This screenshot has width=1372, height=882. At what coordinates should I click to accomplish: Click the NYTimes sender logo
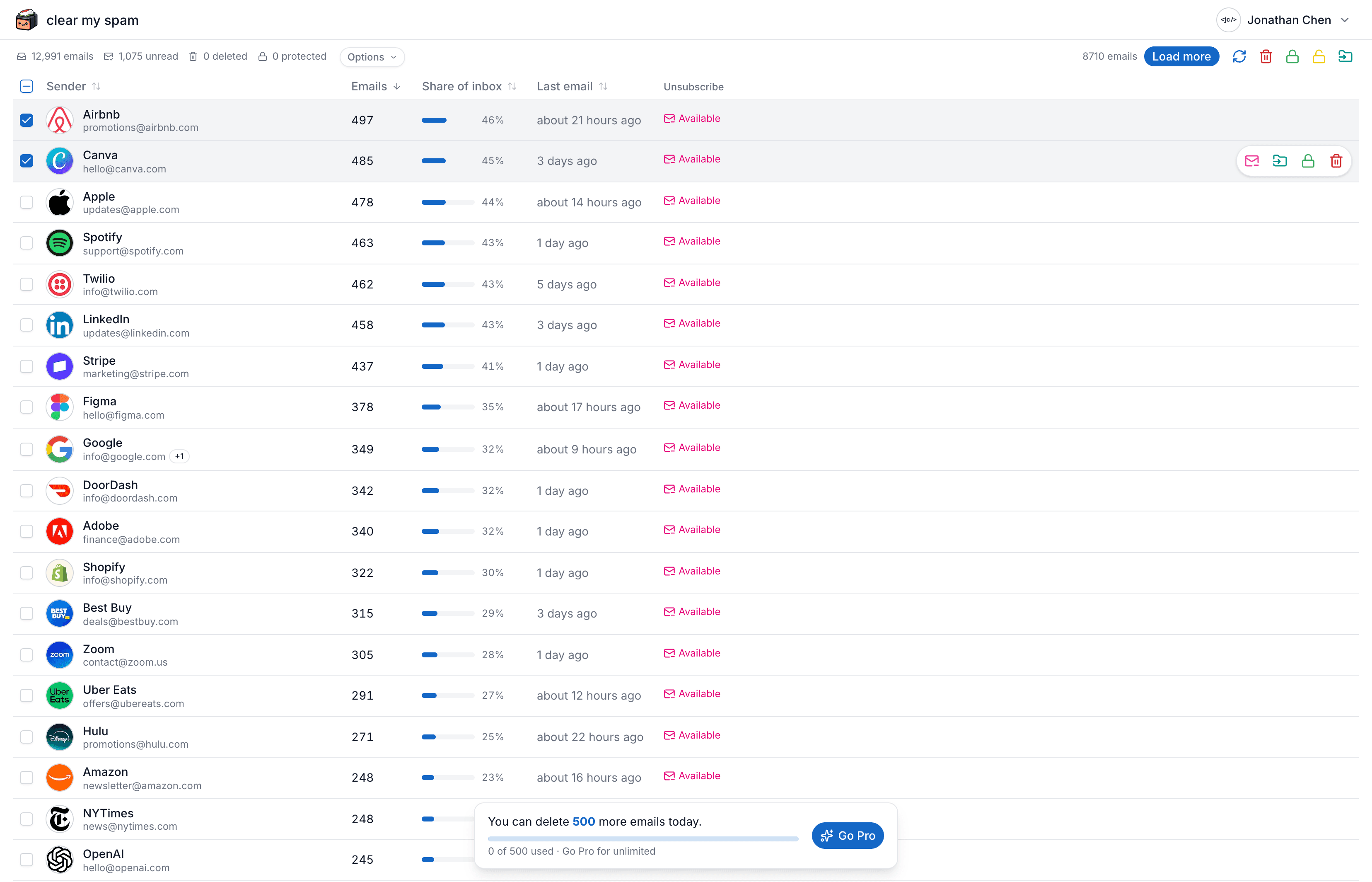click(60, 819)
